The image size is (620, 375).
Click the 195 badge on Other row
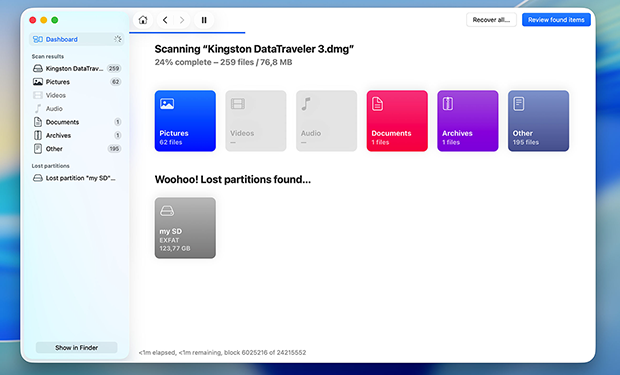(x=114, y=149)
